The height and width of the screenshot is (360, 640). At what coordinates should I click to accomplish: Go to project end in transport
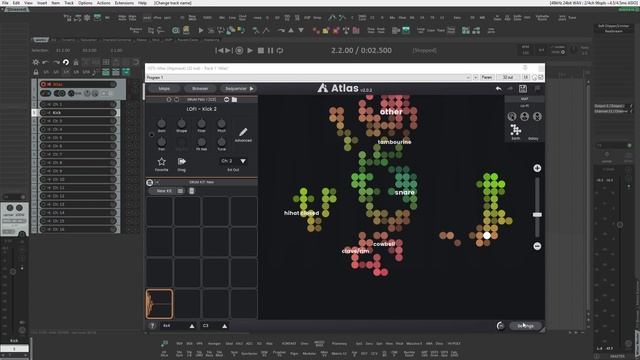click(229, 51)
